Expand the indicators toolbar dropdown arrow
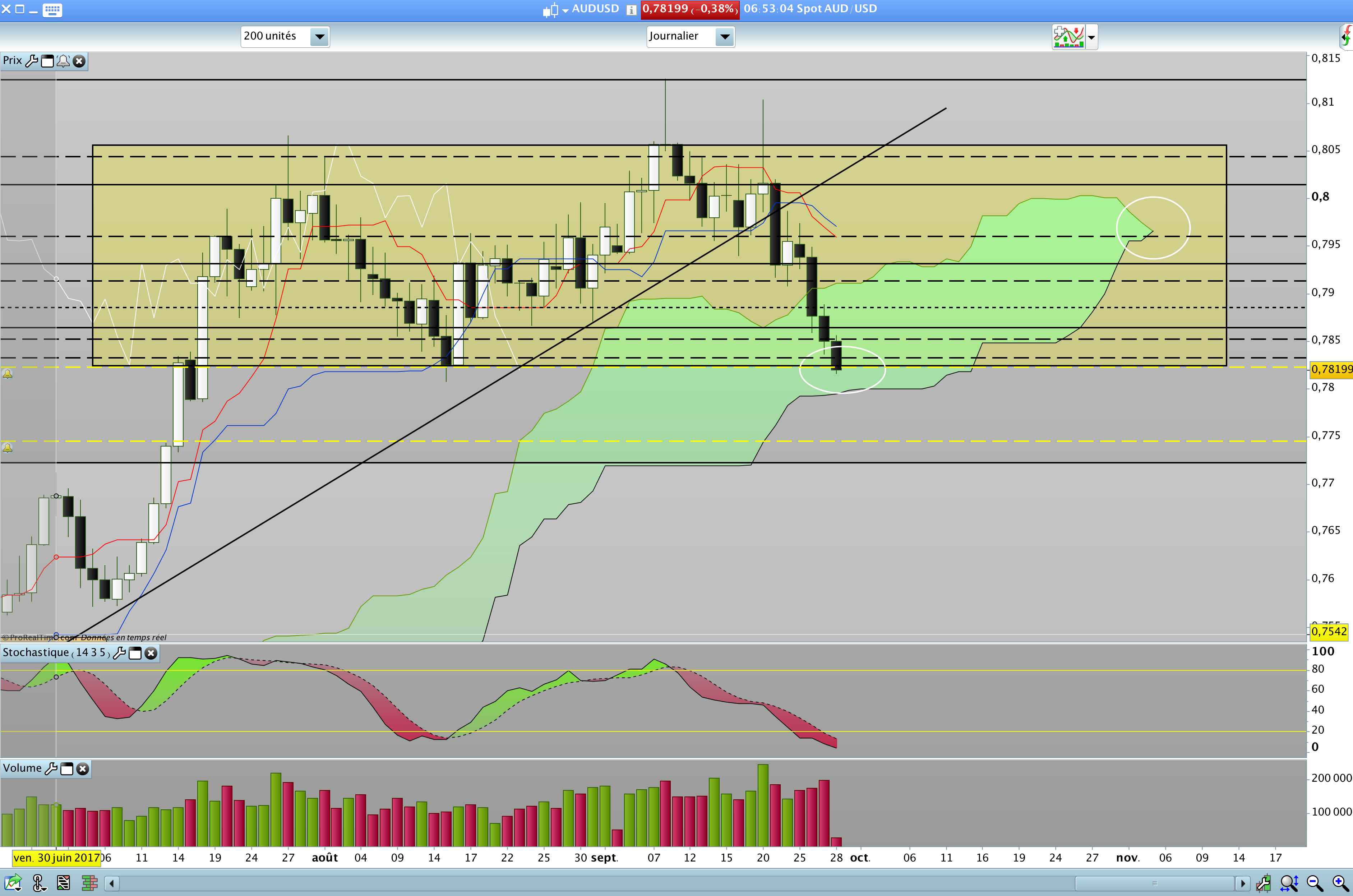1353x896 pixels. pyautogui.click(x=1091, y=38)
